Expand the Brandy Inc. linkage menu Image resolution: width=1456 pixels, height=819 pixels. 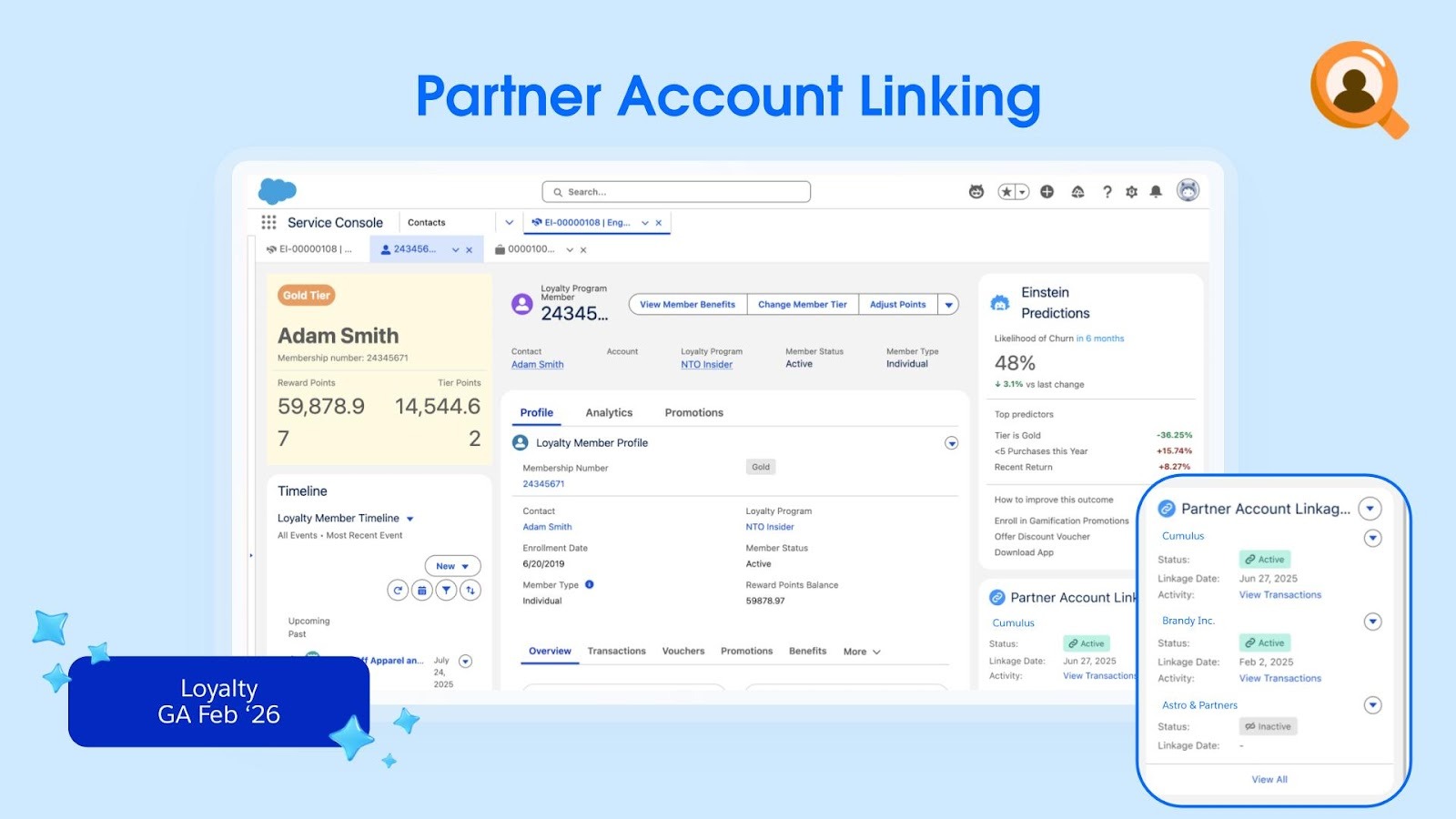click(x=1372, y=622)
